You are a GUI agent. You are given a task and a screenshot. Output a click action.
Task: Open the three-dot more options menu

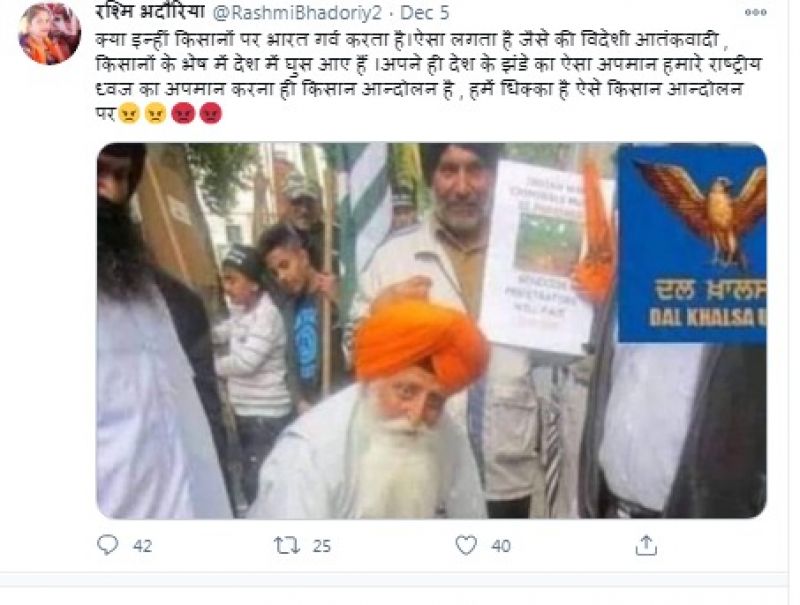point(756,13)
